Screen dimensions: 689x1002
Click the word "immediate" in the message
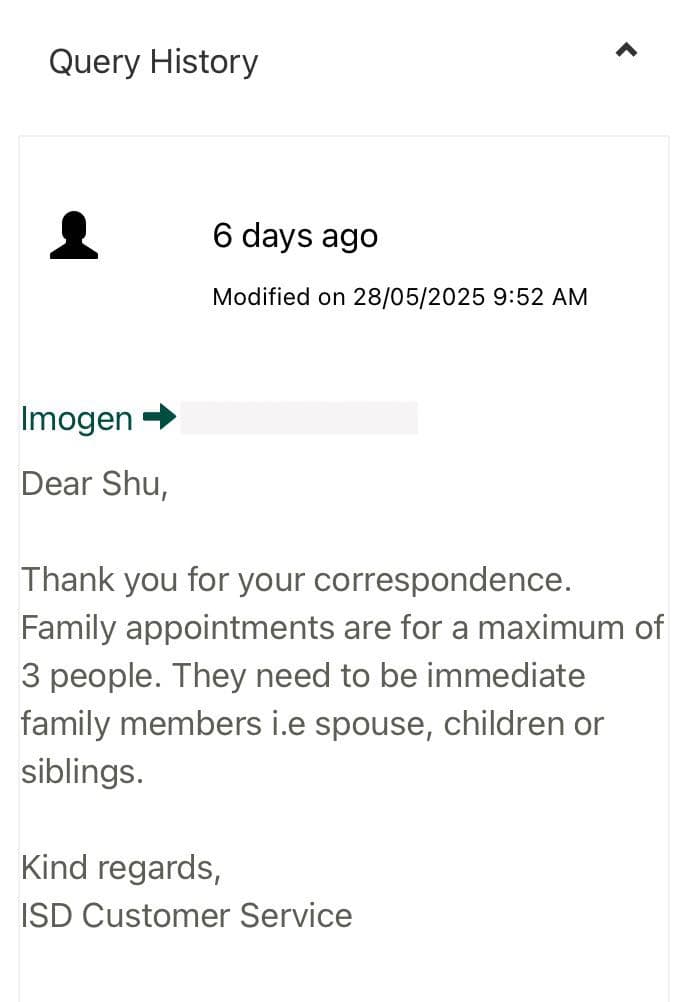(x=505, y=676)
